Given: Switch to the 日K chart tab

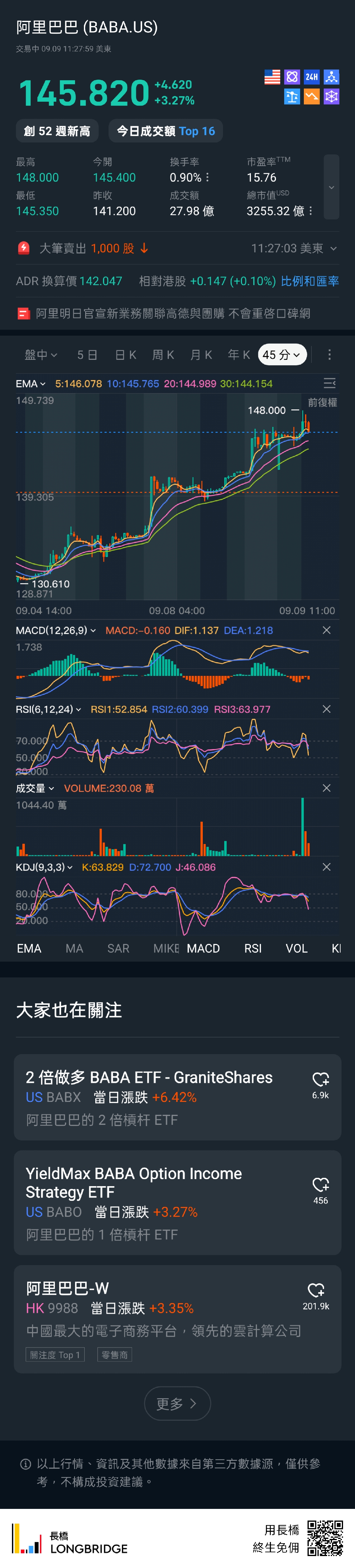Looking at the screenshot, I should pos(126,355).
